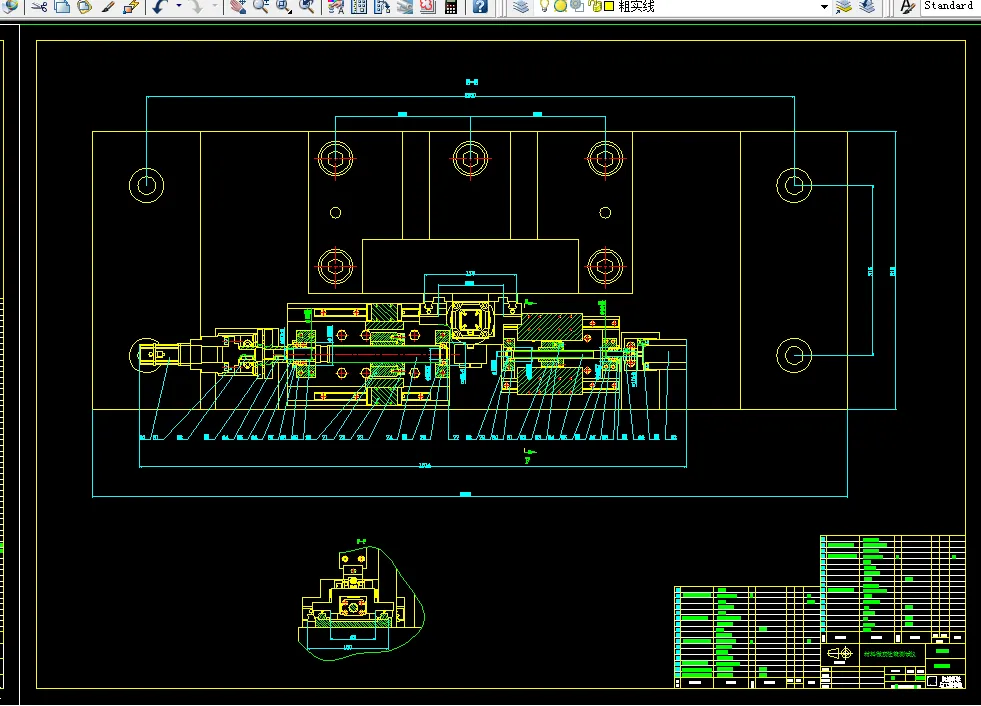Click the Copy to clipboard icon
This screenshot has height=706, width=981.
tap(62, 7)
